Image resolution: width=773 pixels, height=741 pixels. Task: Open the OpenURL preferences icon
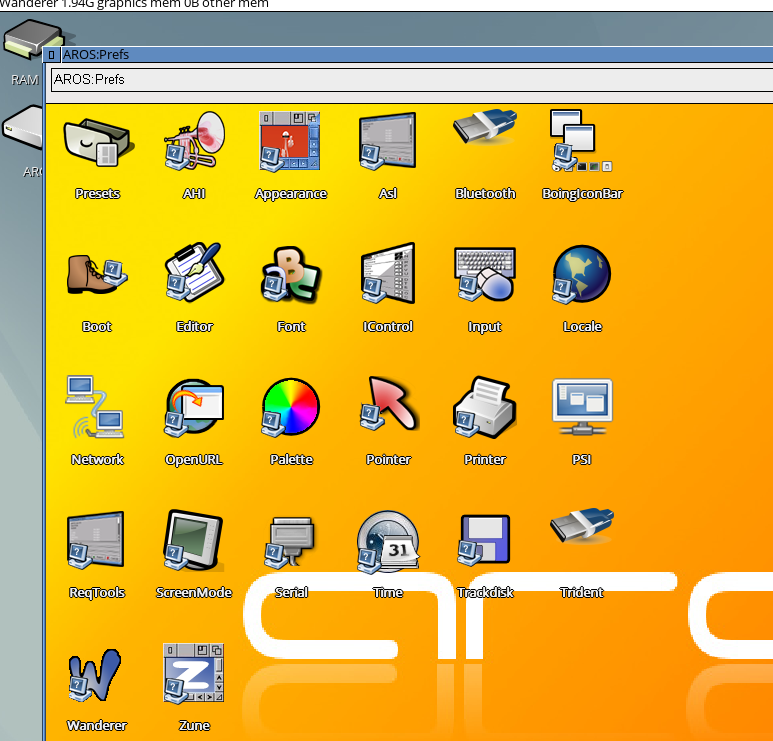pos(194,407)
